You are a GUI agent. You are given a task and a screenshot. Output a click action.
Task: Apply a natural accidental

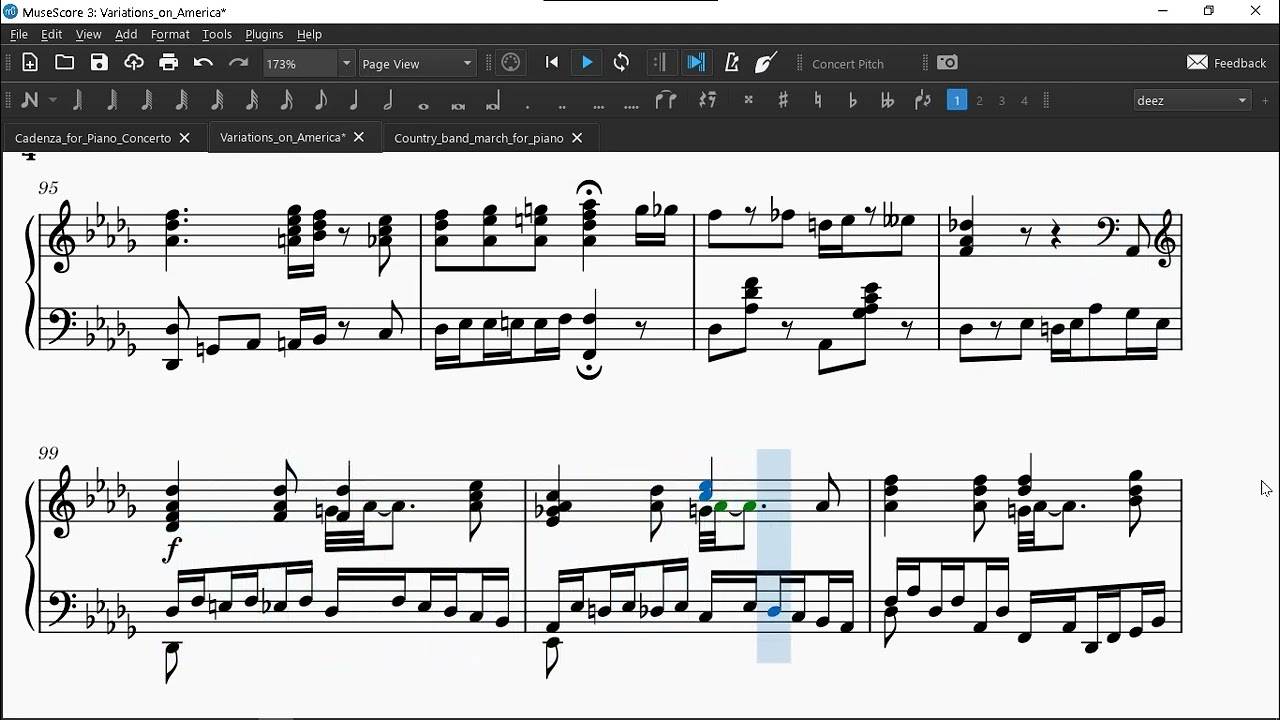pos(818,100)
